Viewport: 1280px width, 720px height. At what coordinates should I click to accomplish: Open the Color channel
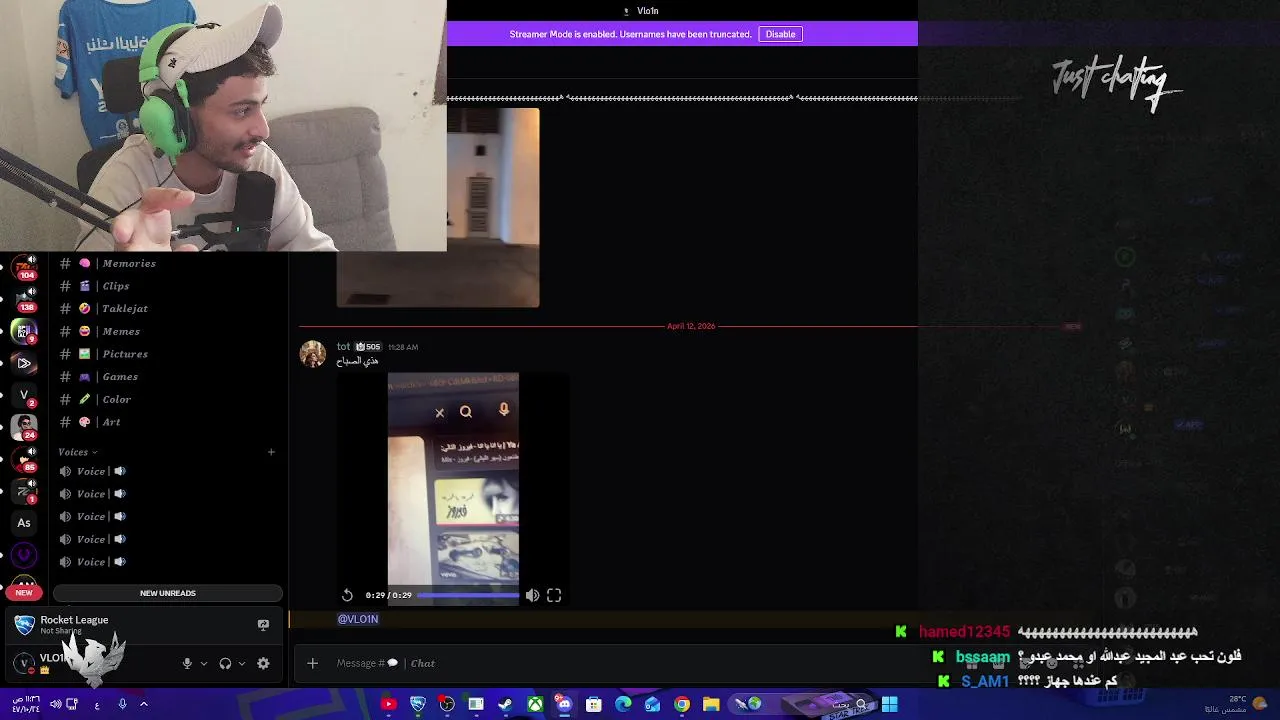[168, 399]
